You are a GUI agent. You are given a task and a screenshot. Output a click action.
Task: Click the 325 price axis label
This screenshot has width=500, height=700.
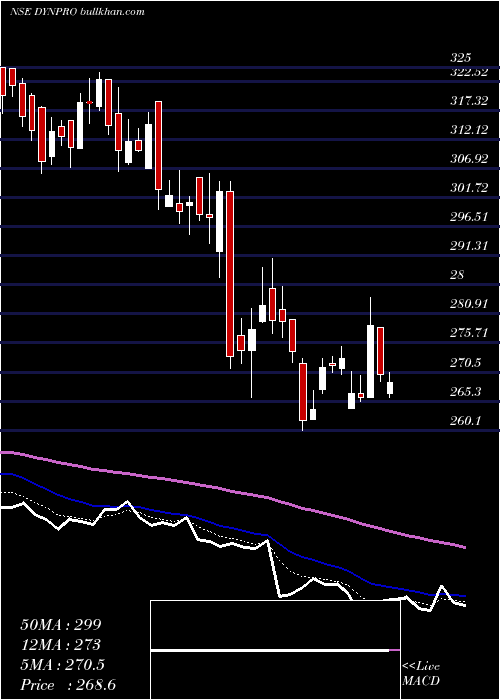(460, 58)
